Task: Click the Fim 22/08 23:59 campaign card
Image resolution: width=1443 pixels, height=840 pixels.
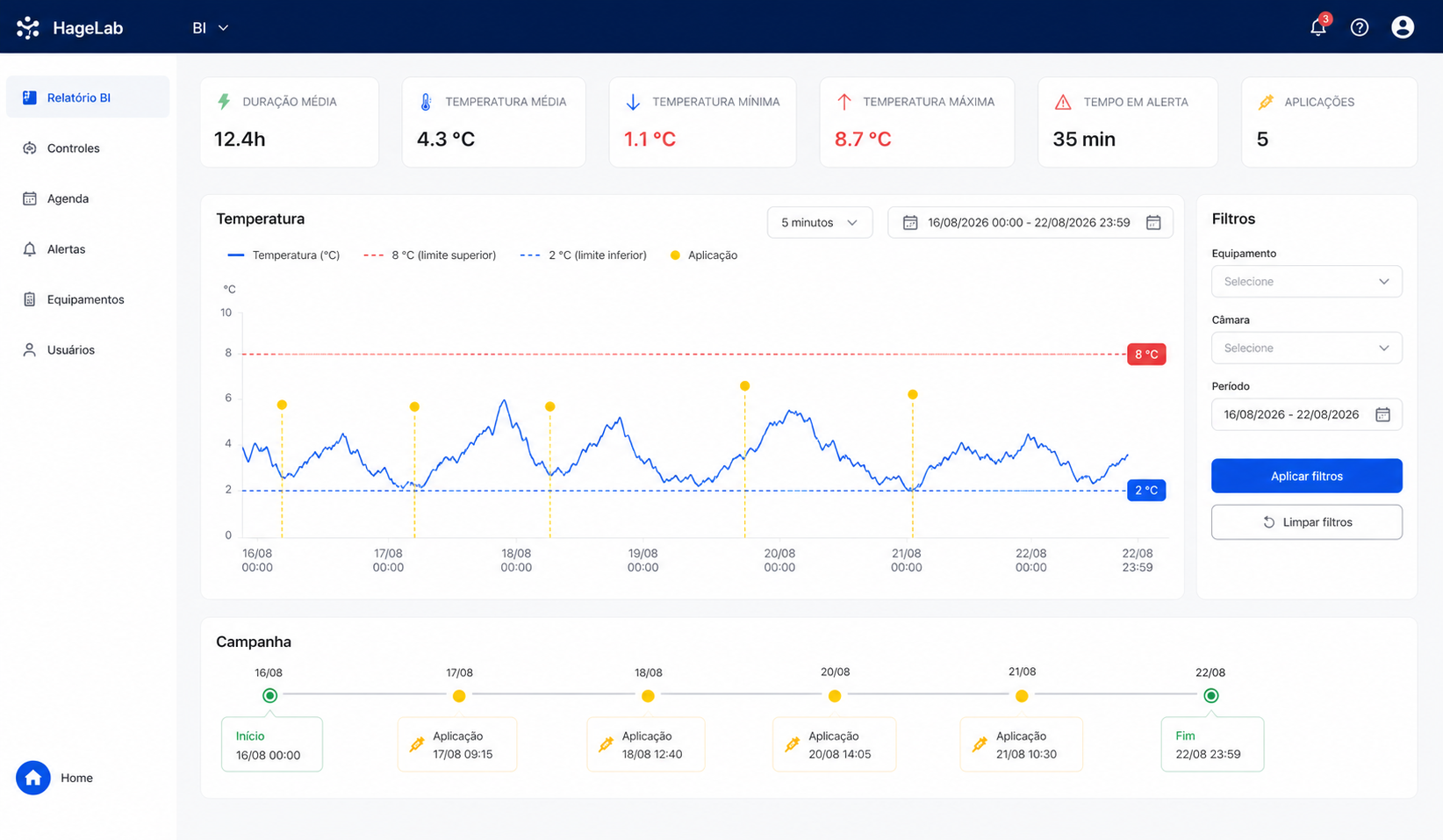Action: pyautogui.click(x=1212, y=744)
